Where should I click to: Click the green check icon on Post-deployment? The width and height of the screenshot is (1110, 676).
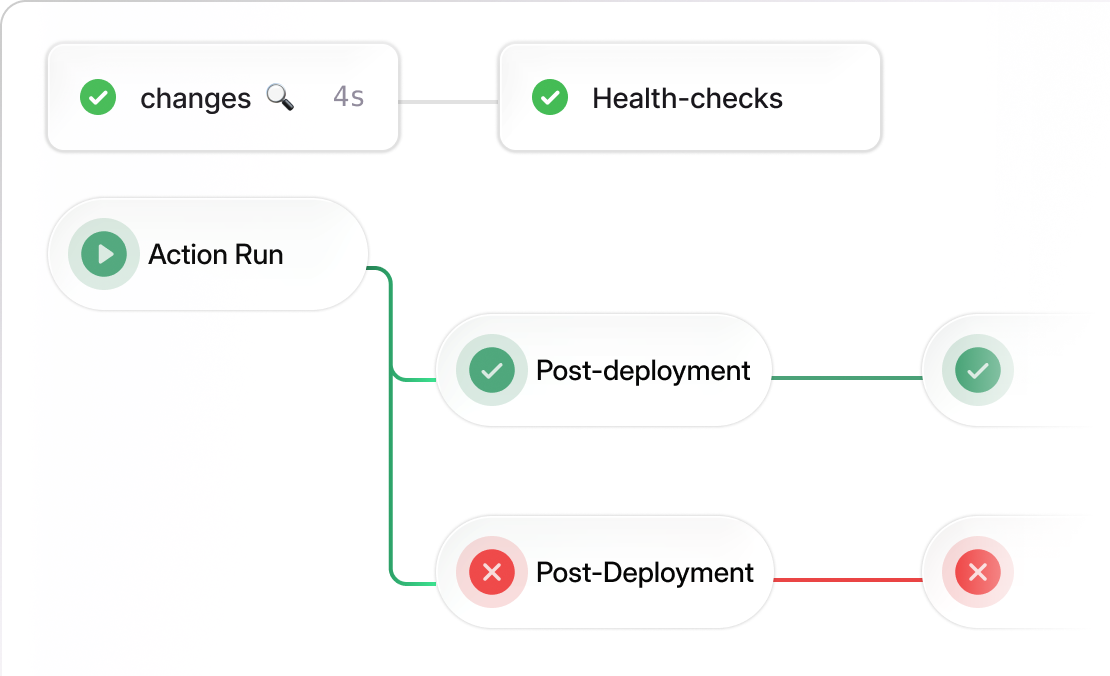491,370
